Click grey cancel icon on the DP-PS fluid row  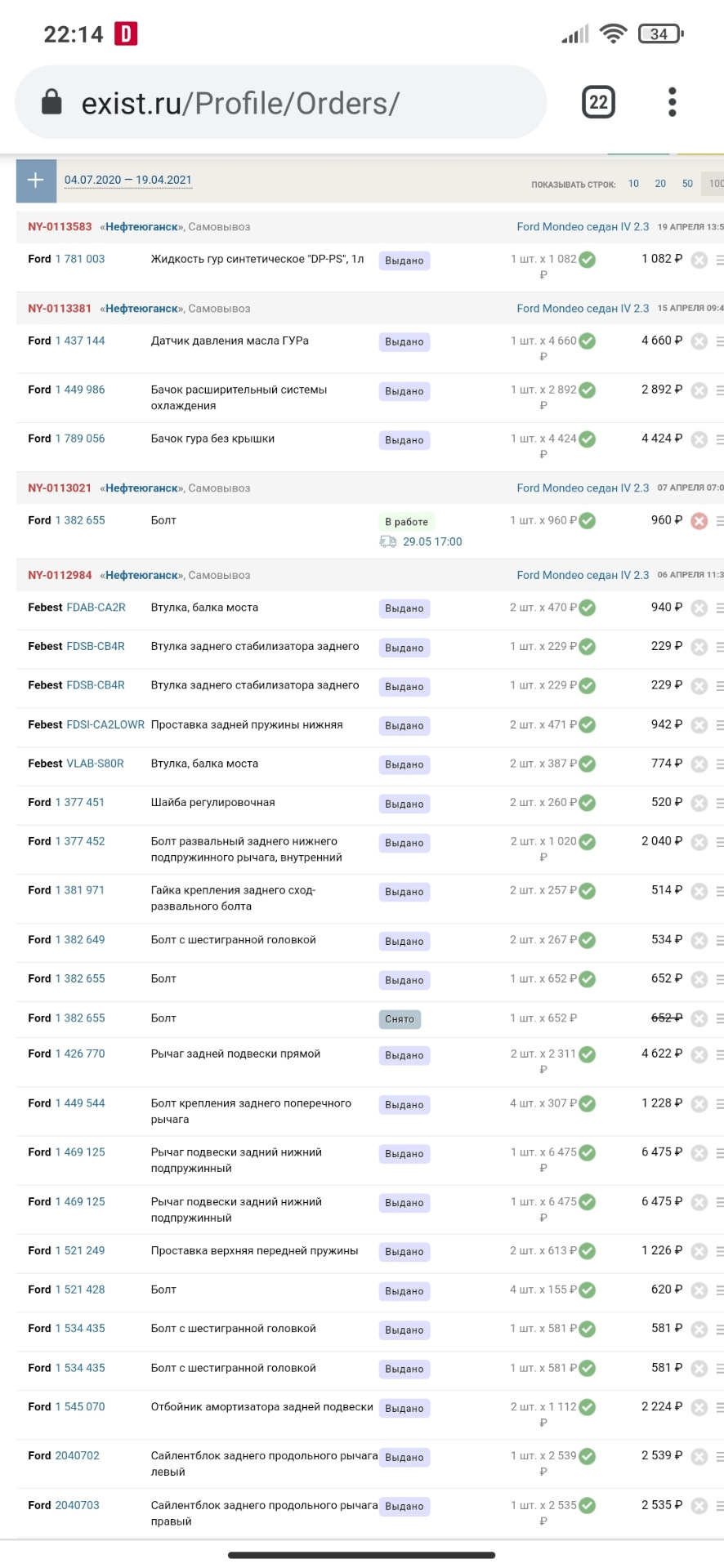[699, 260]
